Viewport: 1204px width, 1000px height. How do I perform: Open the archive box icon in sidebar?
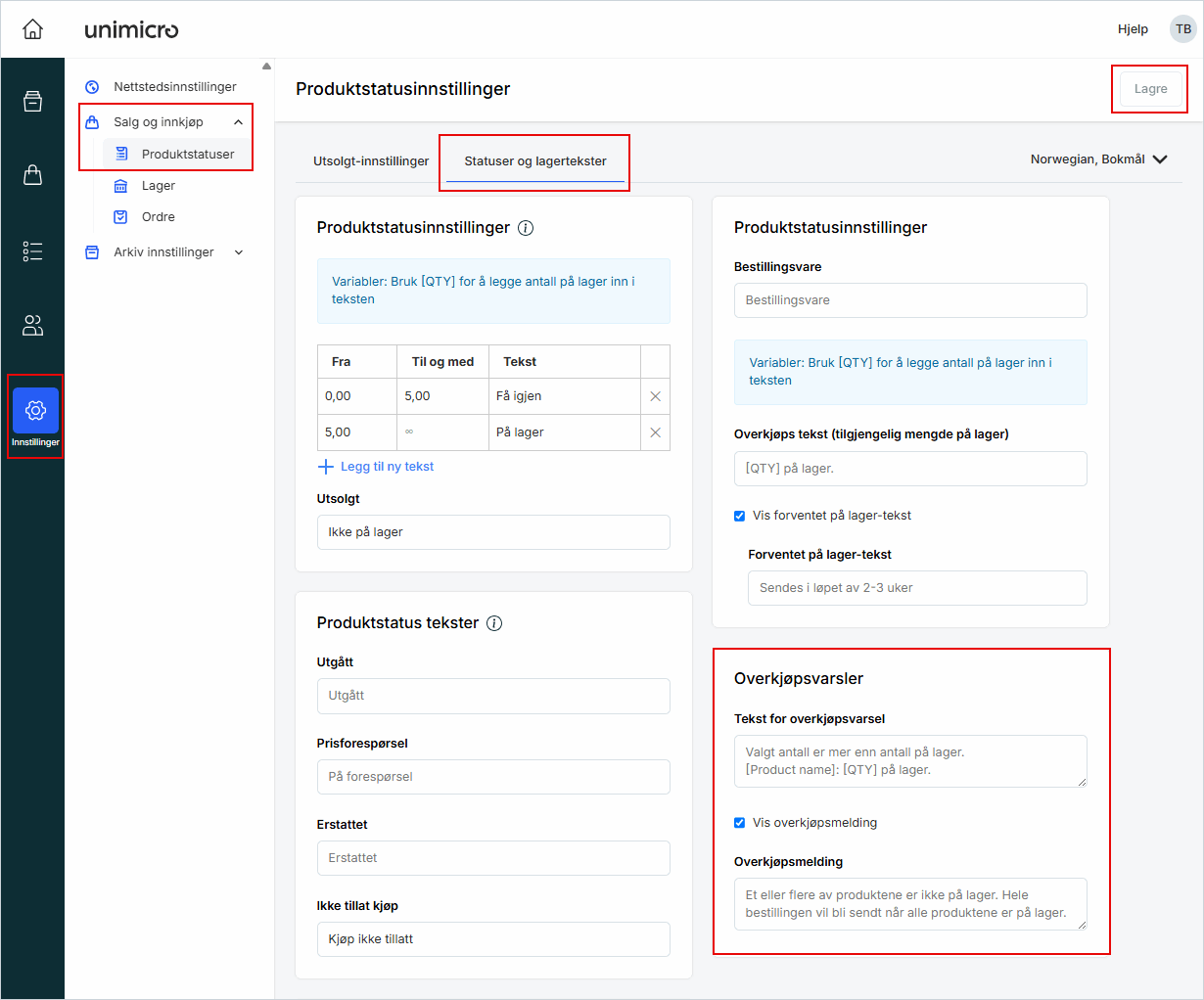(32, 101)
